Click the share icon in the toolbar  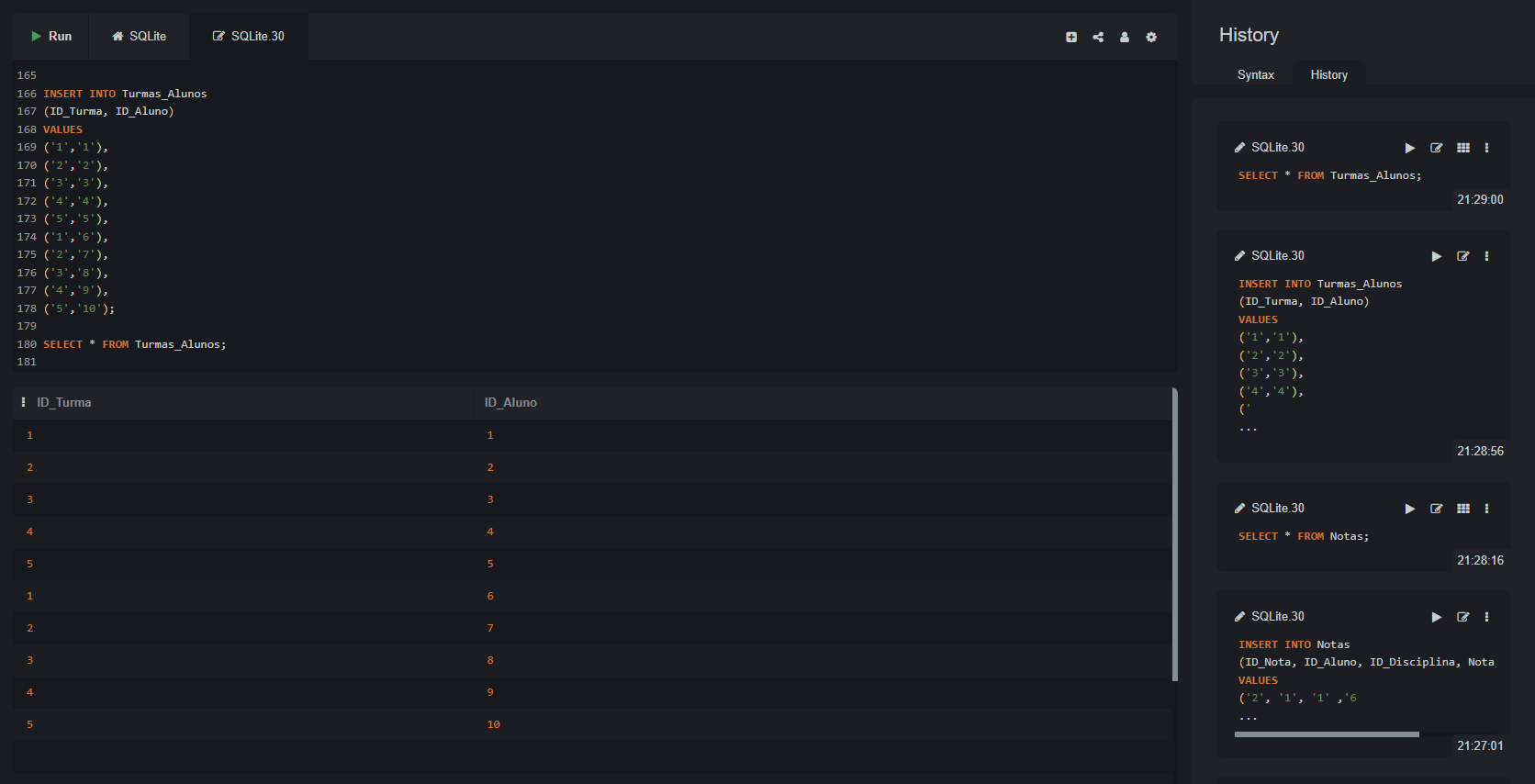[x=1098, y=38]
